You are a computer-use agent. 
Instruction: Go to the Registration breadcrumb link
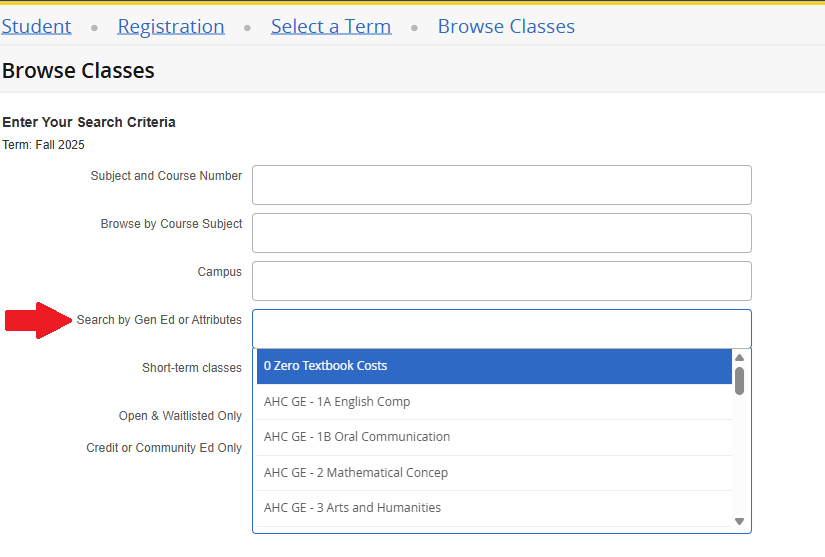point(171,27)
